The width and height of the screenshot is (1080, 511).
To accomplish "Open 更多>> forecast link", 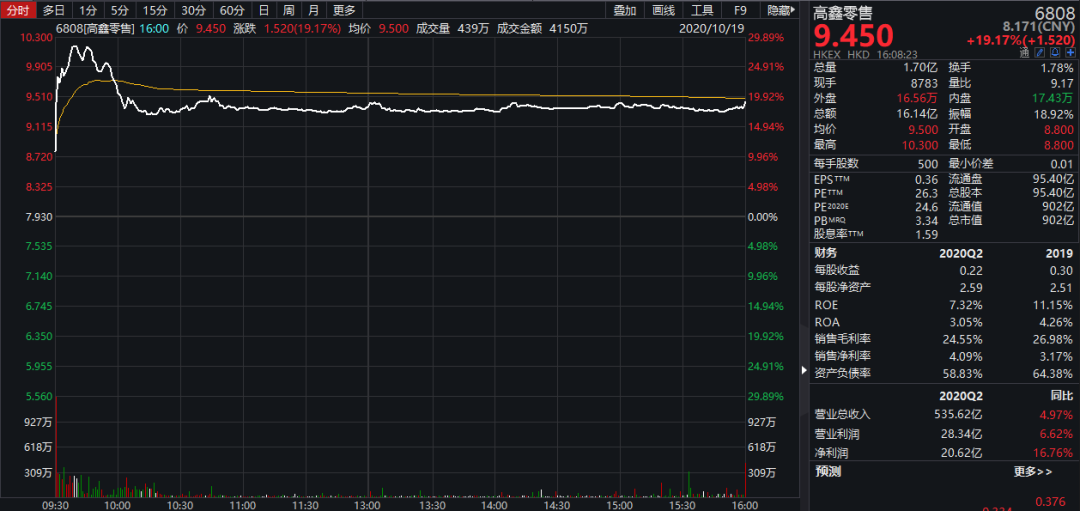I will (1032, 471).
